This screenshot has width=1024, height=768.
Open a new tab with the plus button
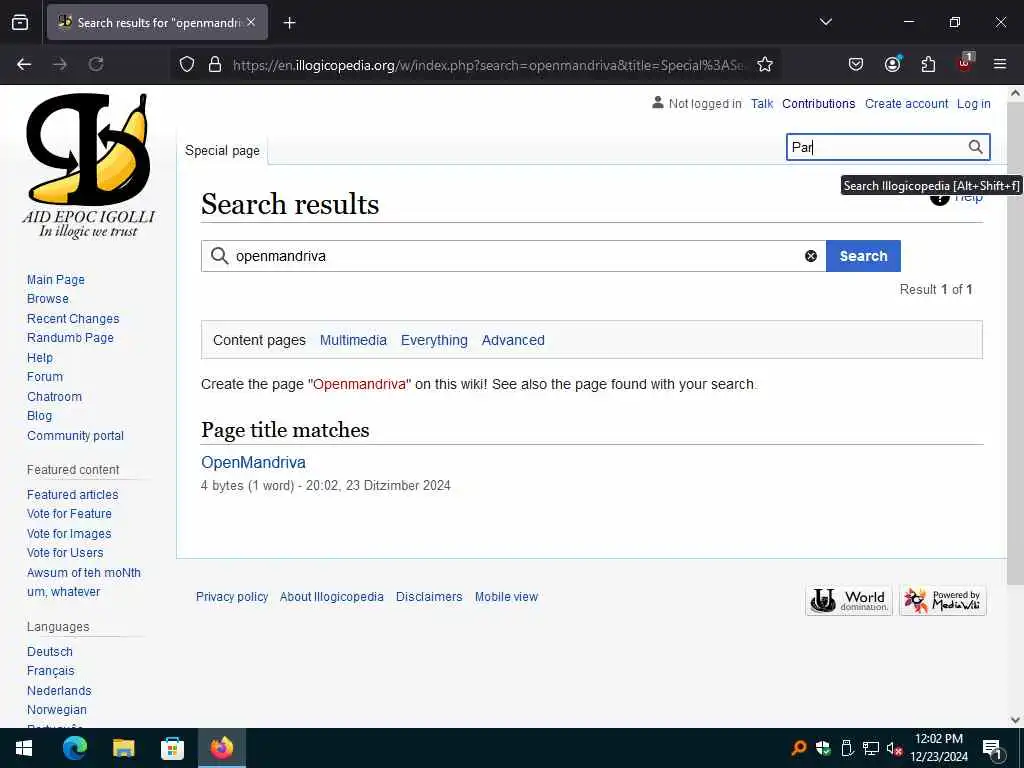(289, 23)
